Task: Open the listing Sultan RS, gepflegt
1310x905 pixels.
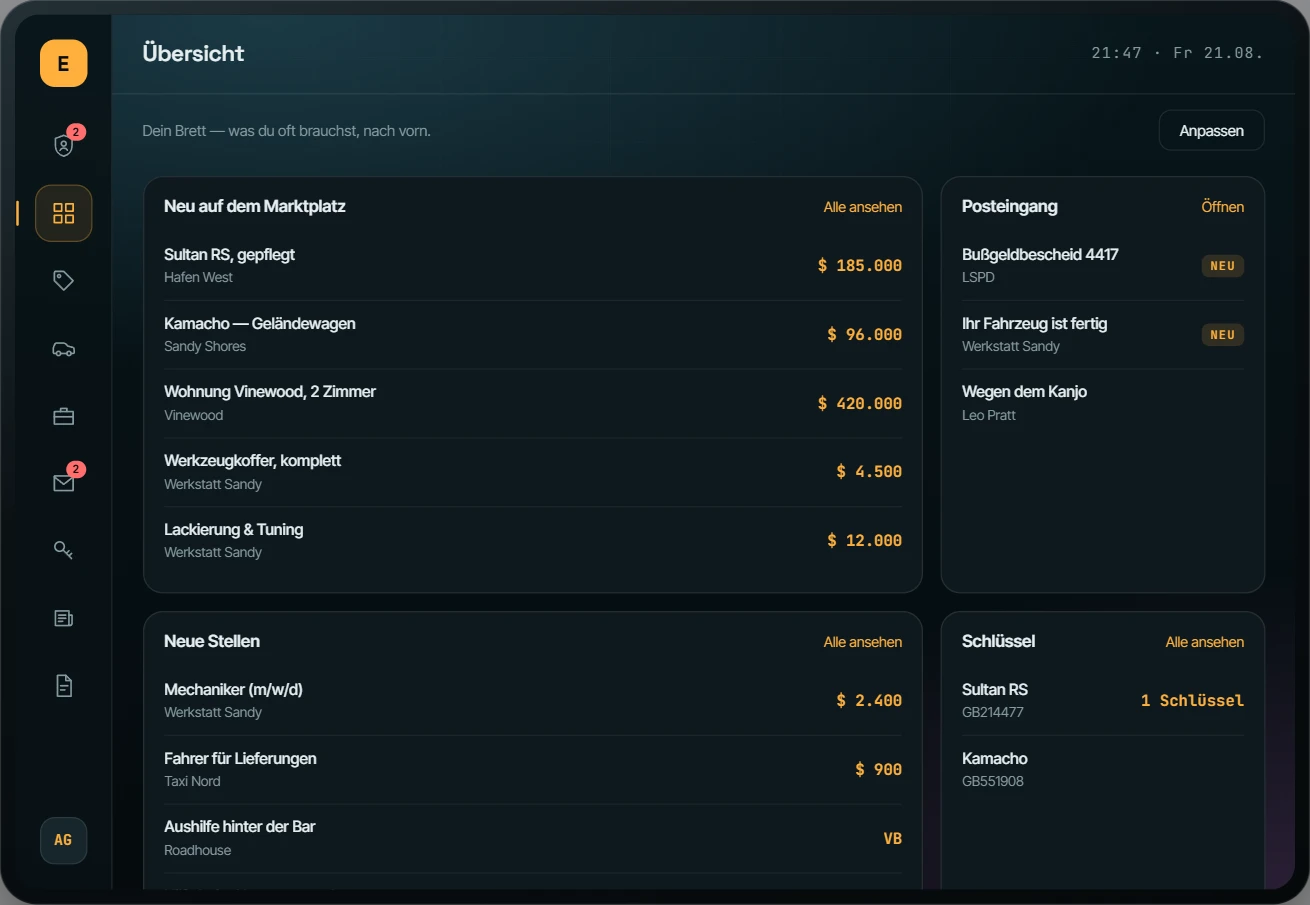Action: (533, 266)
